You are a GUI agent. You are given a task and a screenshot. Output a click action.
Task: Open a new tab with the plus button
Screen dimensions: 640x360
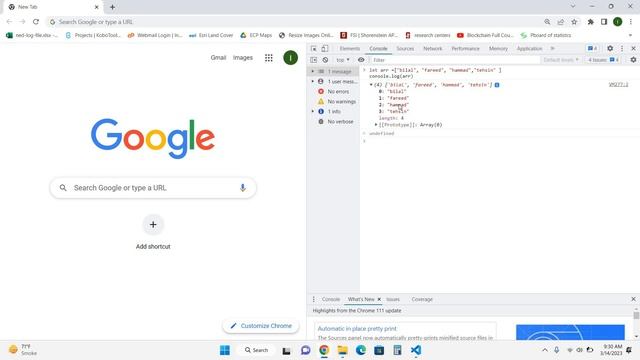(x=112, y=7)
